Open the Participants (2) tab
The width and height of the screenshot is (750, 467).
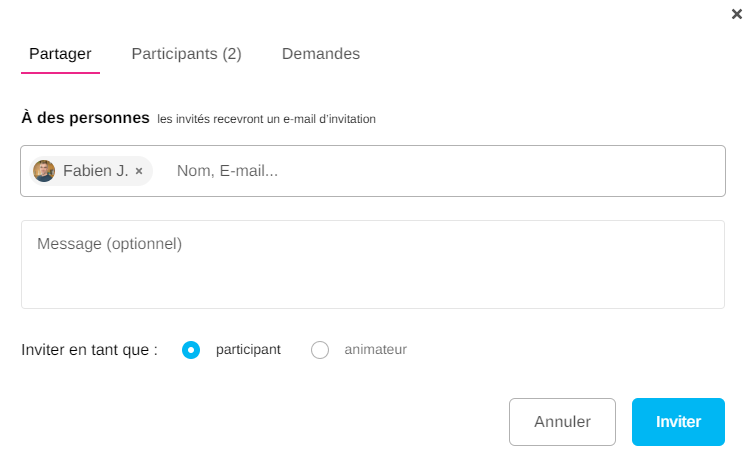pyautogui.click(x=186, y=54)
